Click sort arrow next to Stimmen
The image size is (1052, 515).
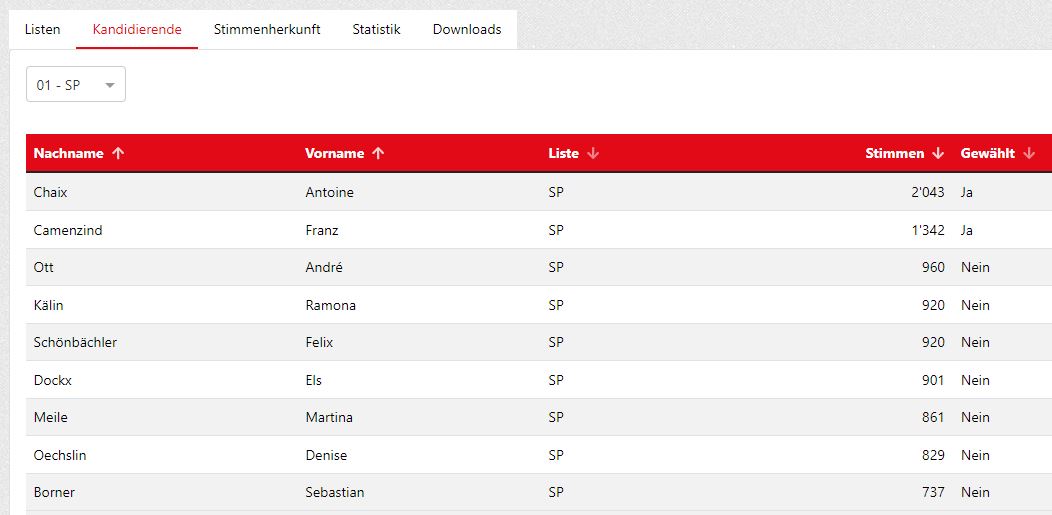pyautogui.click(x=938, y=154)
